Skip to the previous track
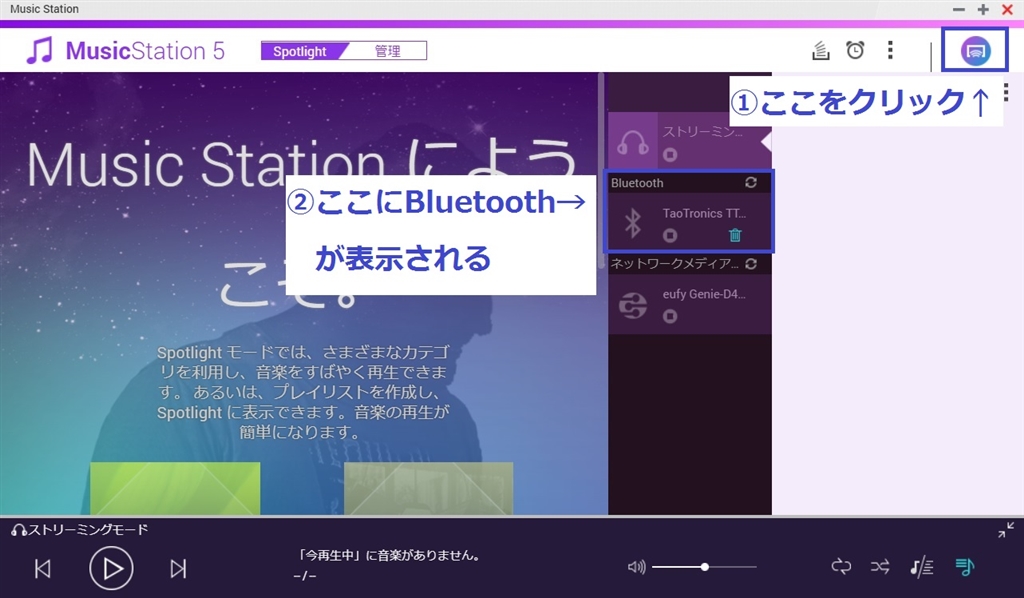The image size is (1024, 598). coord(43,569)
